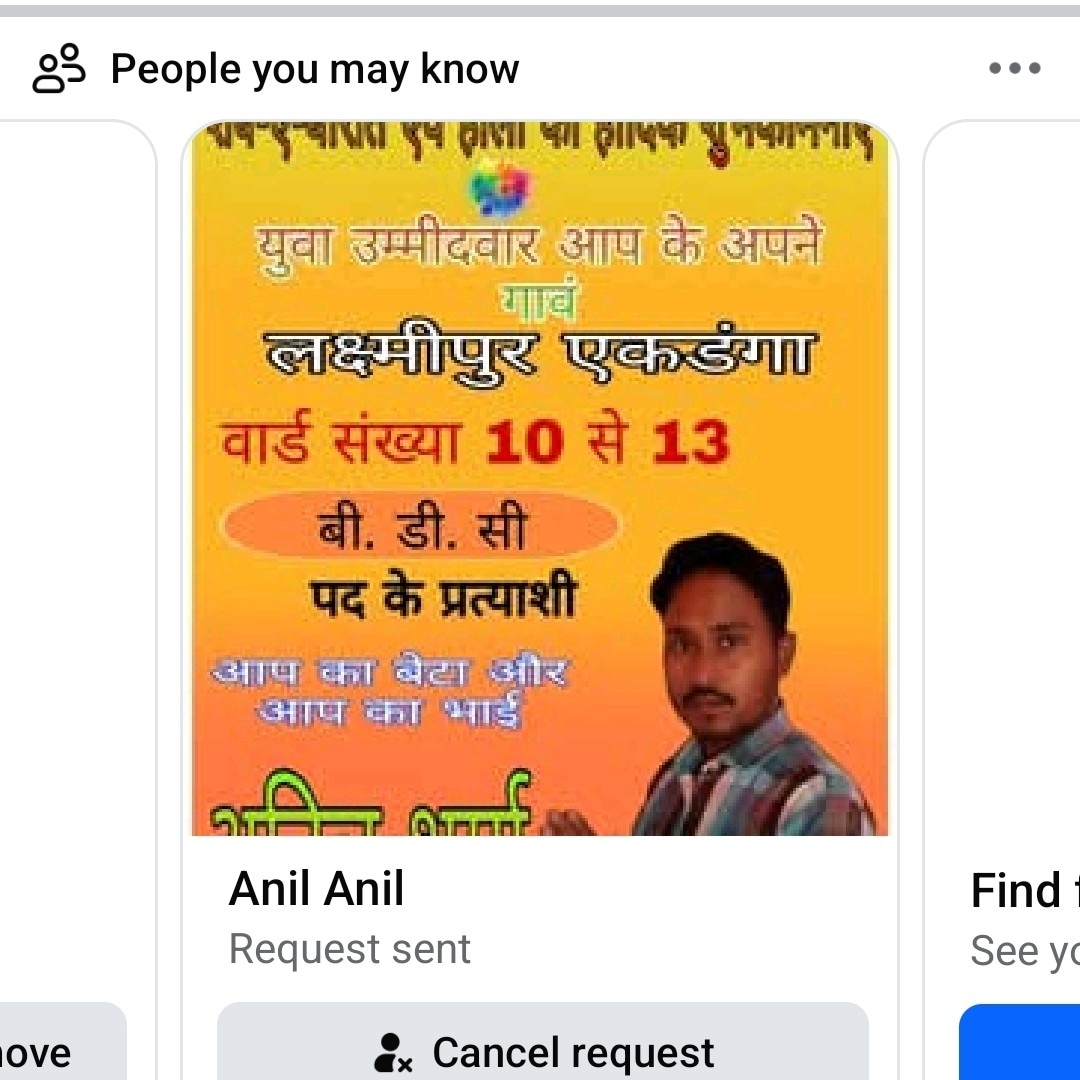This screenshot has height=1080, width=1080.
Task: Click the People you may know icon
Action: (x=59, y=68)
